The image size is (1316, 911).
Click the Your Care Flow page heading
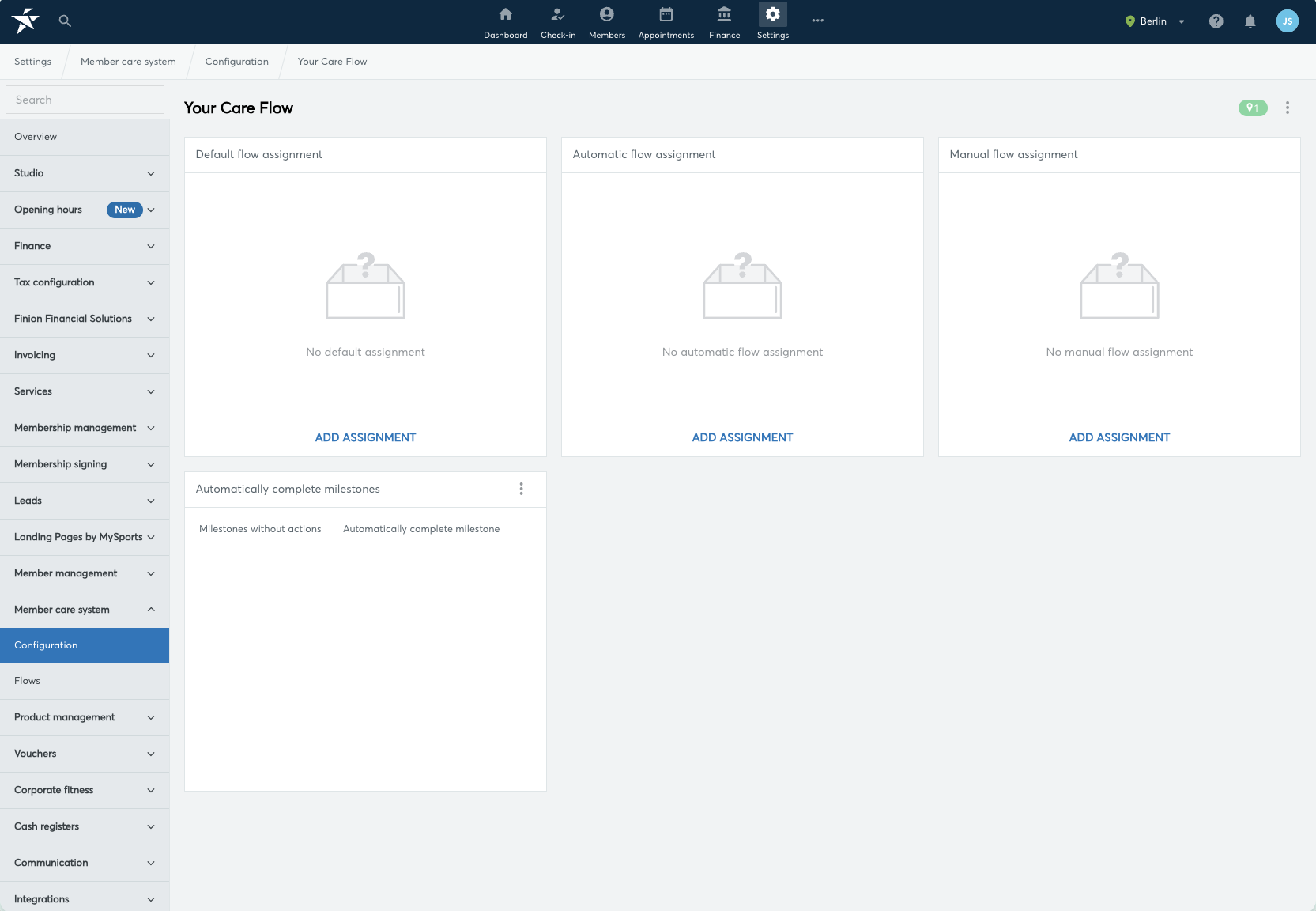click(239, 108)
